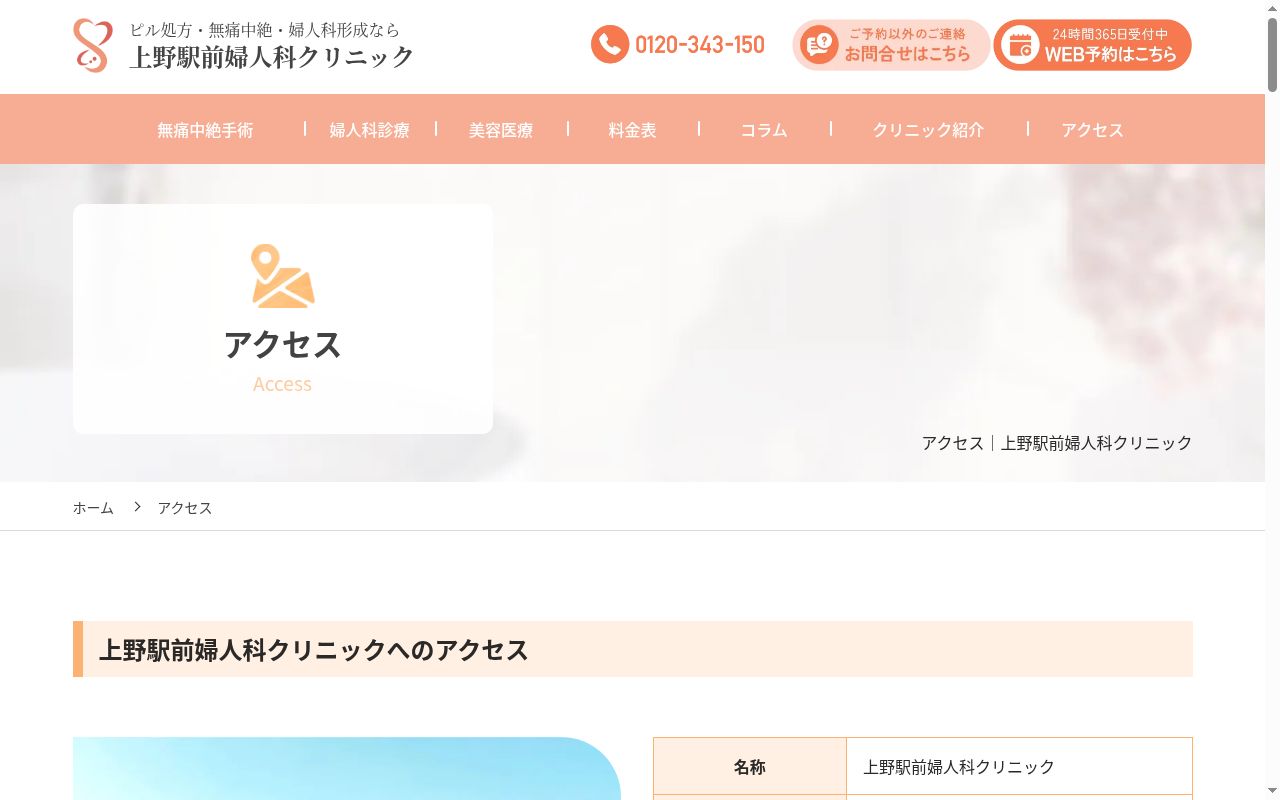1280x800 pixels.
Task: Go to ホーム via breadcrumb
Action: (93, 508)
